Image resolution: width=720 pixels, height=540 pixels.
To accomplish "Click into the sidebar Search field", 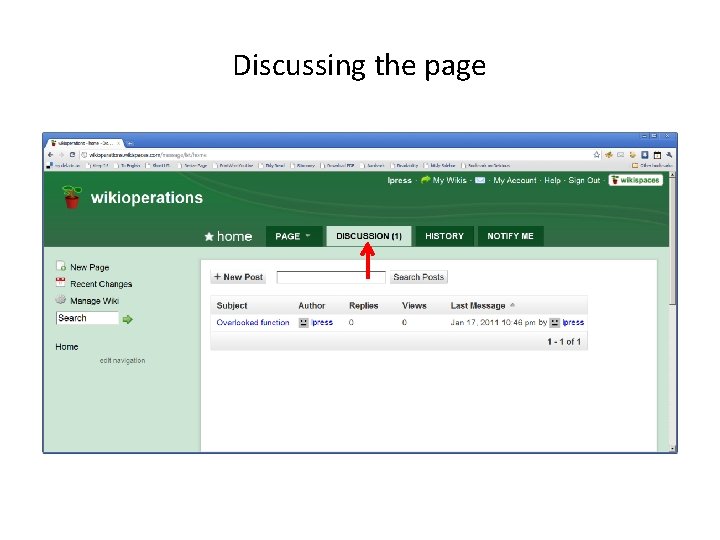I will pos(87,318).
